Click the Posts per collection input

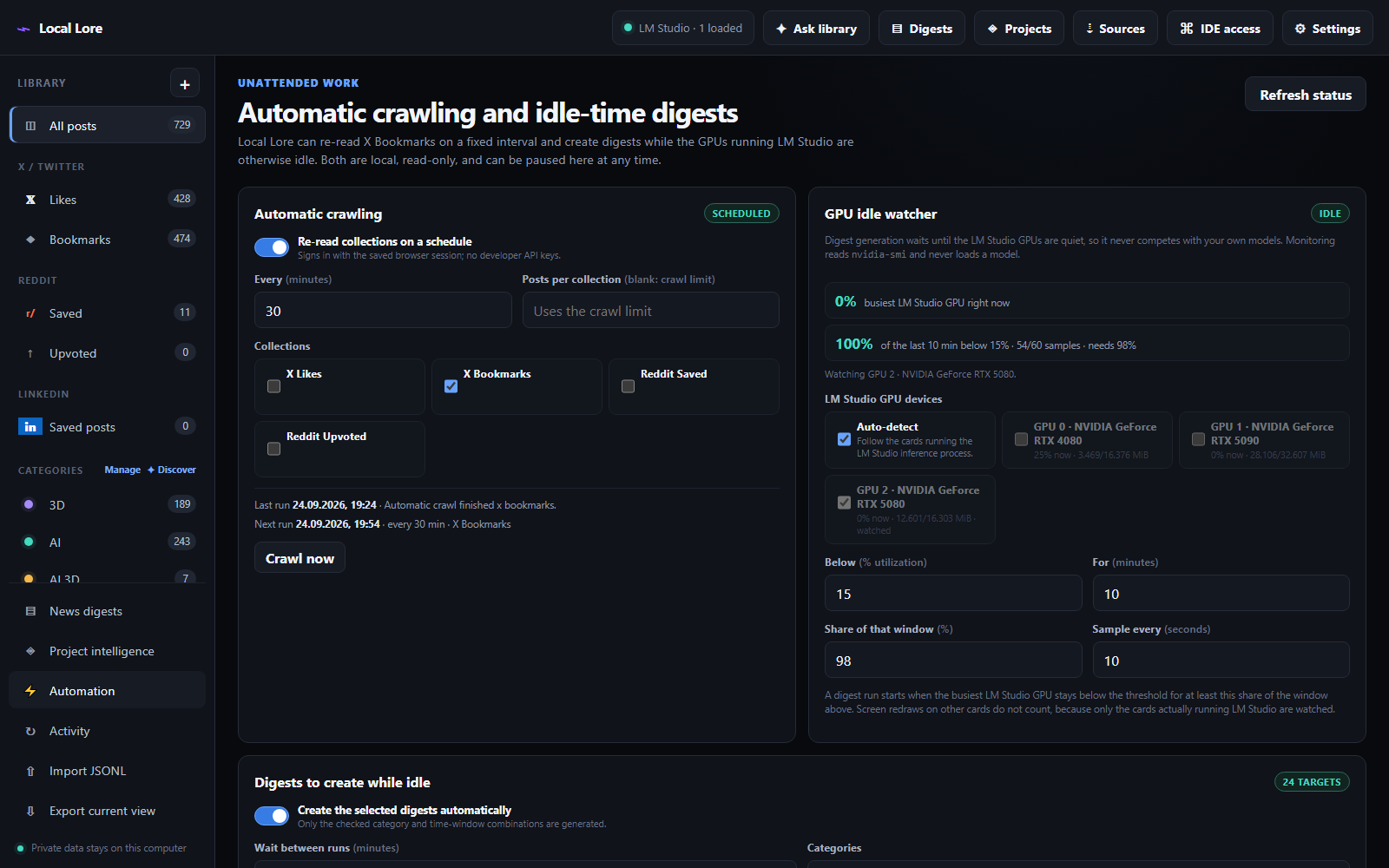pyautogui.click(x=651, y=311)
